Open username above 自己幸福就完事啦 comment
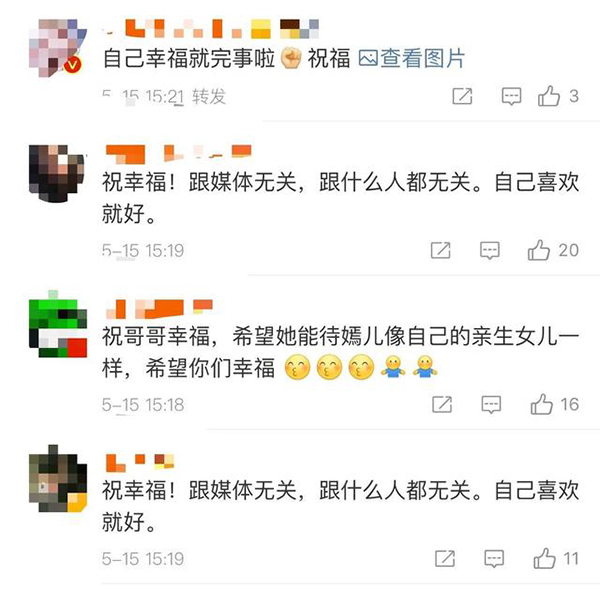Image resolution: width=600 pixels, height=591 pixels. click(x=211, y=29)
